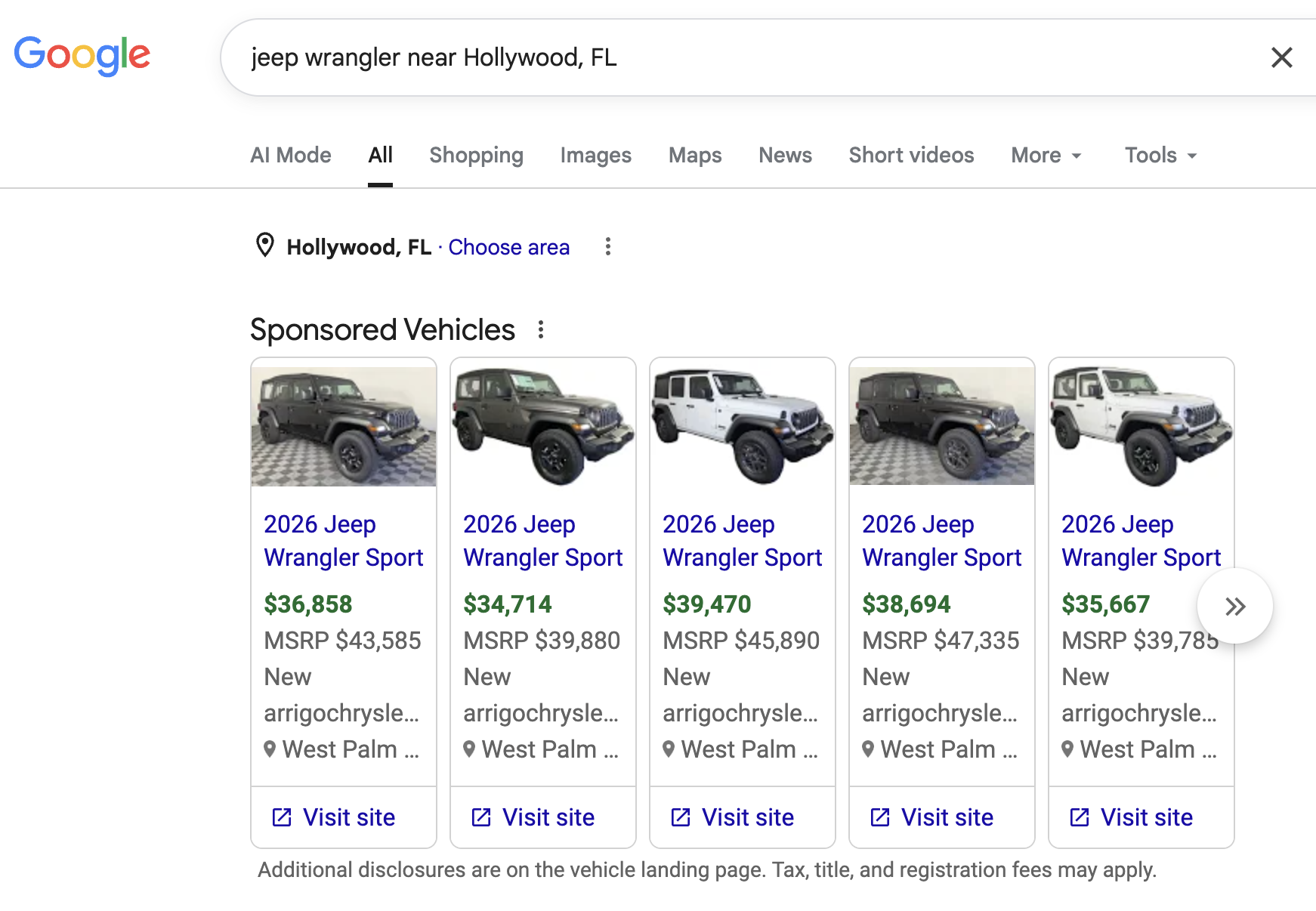This screenshot has width=1316, height=911.
Task: Open the Short videos tab
Action: (x=911, y=155)
